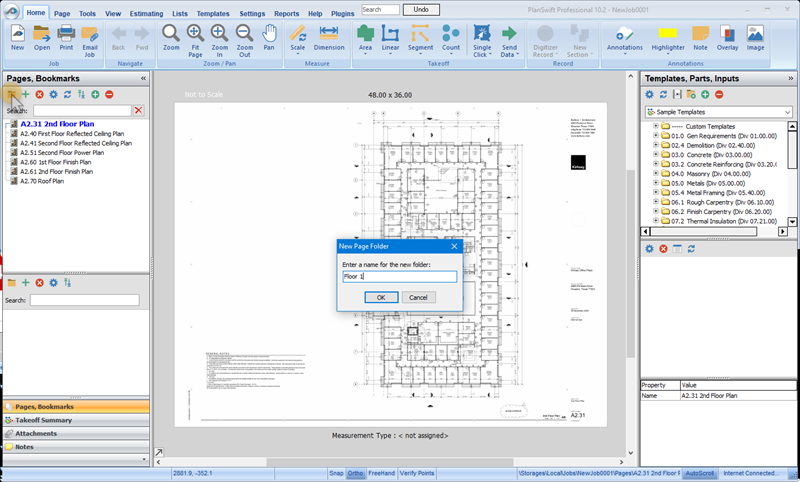Close the New Page Folder dialog
Image resolution: width=800 pixels, height=482 pixels.
click(454, 246)
